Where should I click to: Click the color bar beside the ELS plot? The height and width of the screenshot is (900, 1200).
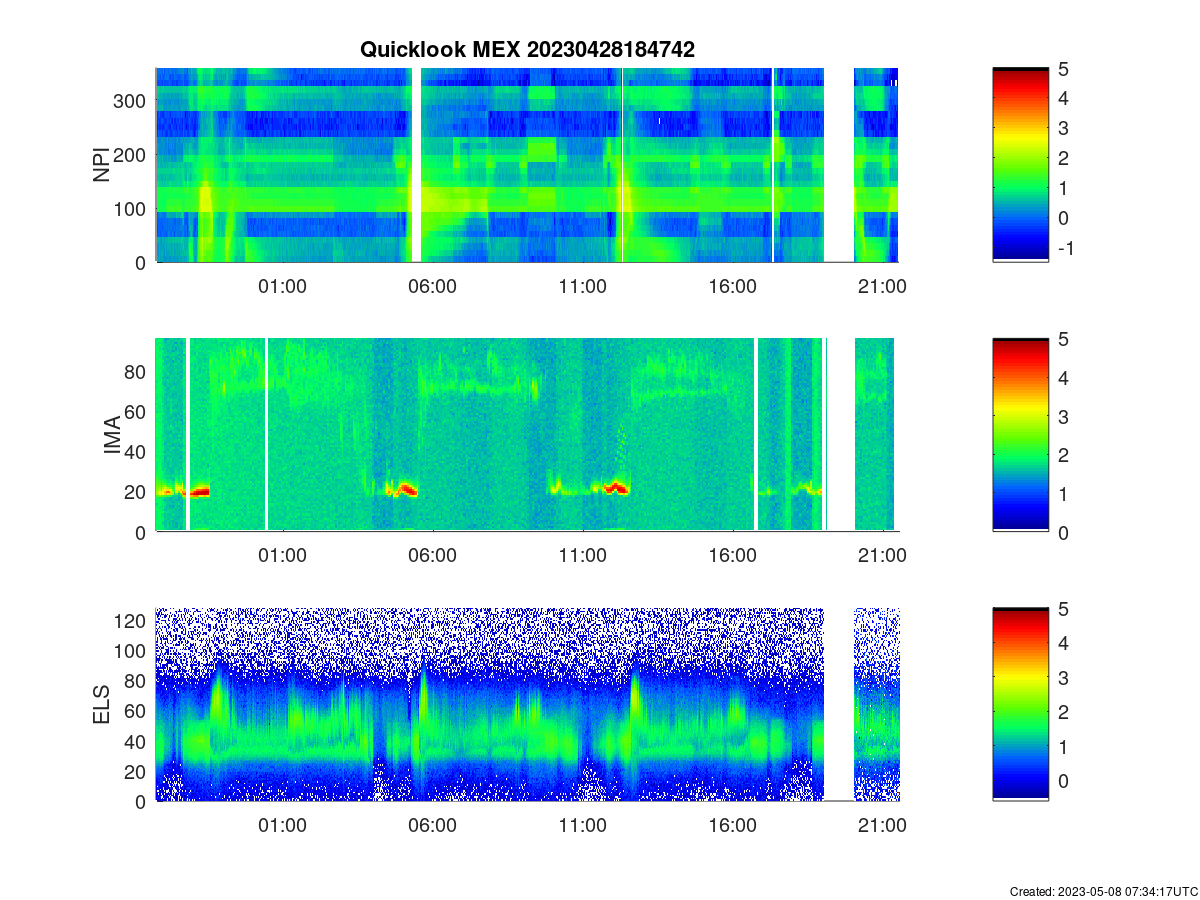click(1020, 704)
